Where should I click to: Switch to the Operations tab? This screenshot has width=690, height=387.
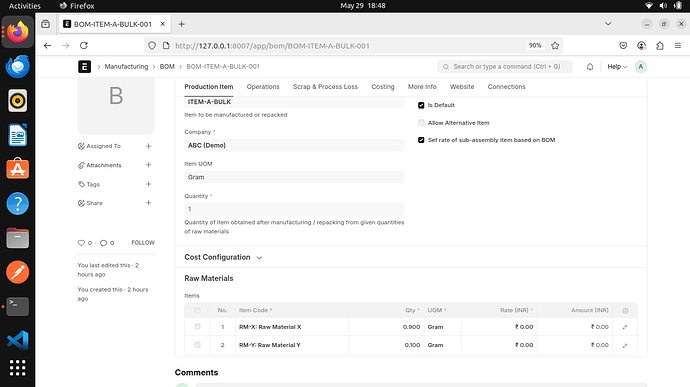(x=263, y=87)
